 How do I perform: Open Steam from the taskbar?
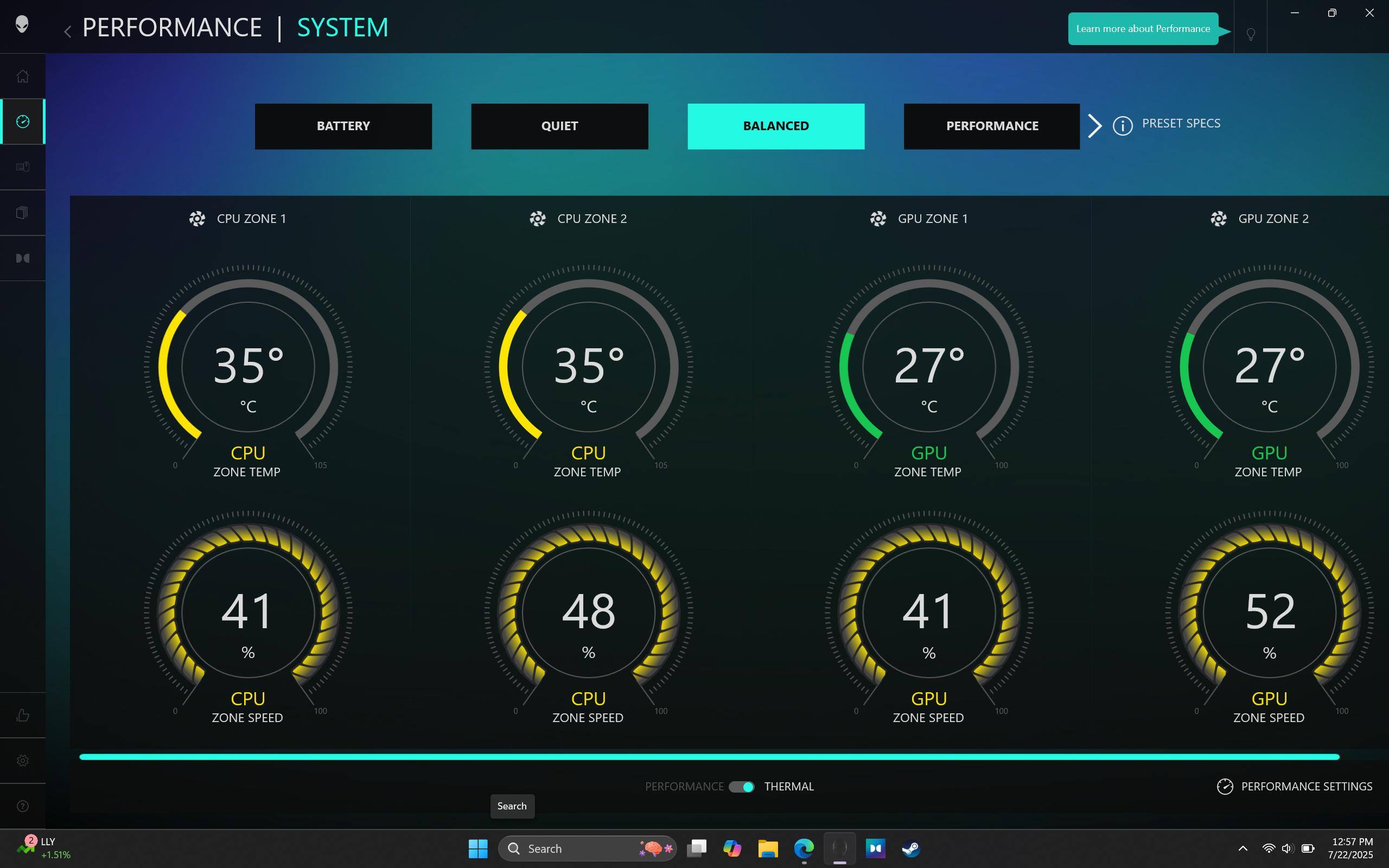[911, 848]
